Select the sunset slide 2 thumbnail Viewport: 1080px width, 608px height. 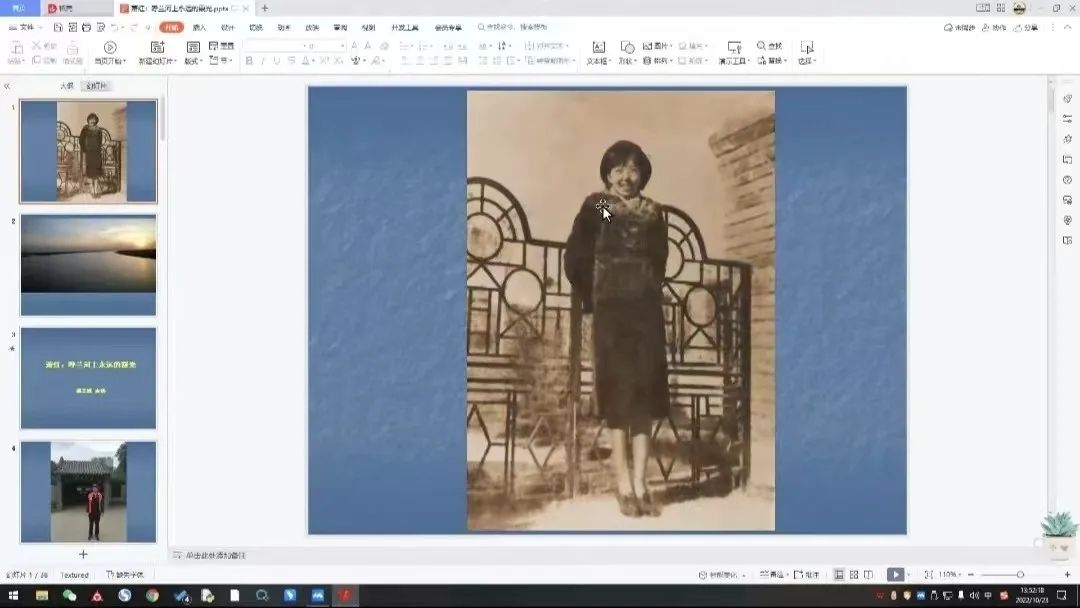click(x=88, y=264)
